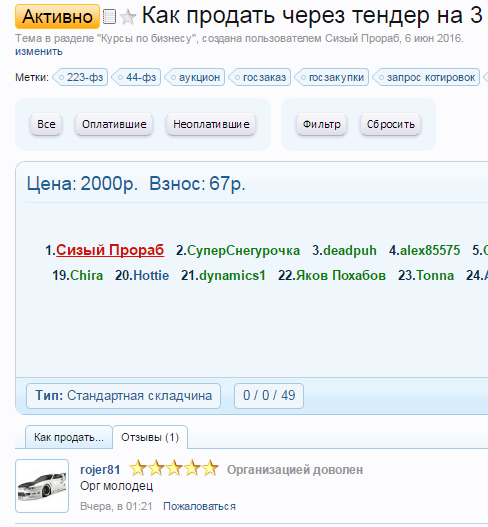Tick the checkbox beside the Активно badge
The image size is (488, 527).
pos(109,16)
